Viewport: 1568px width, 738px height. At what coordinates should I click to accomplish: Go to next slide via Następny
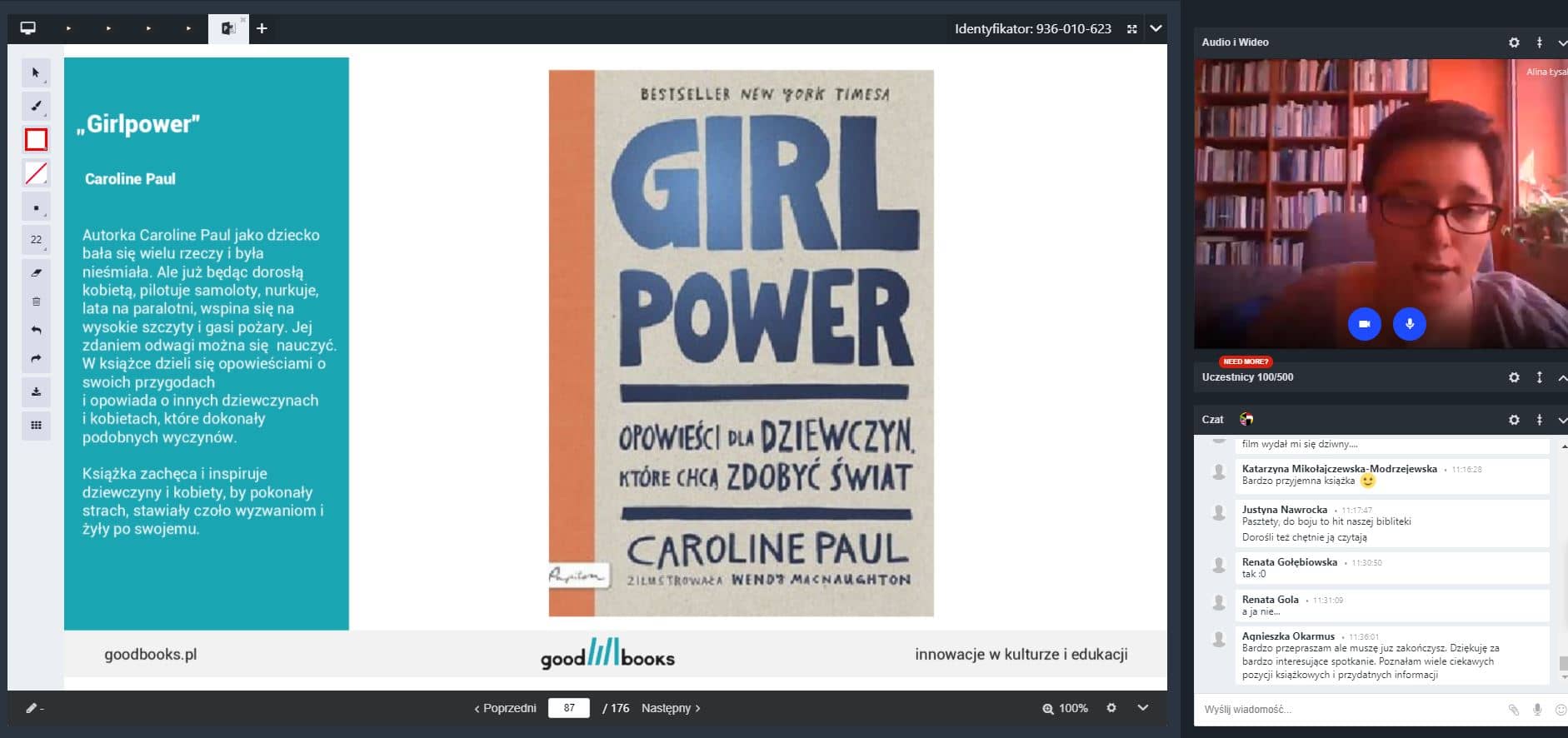[671, 708]
